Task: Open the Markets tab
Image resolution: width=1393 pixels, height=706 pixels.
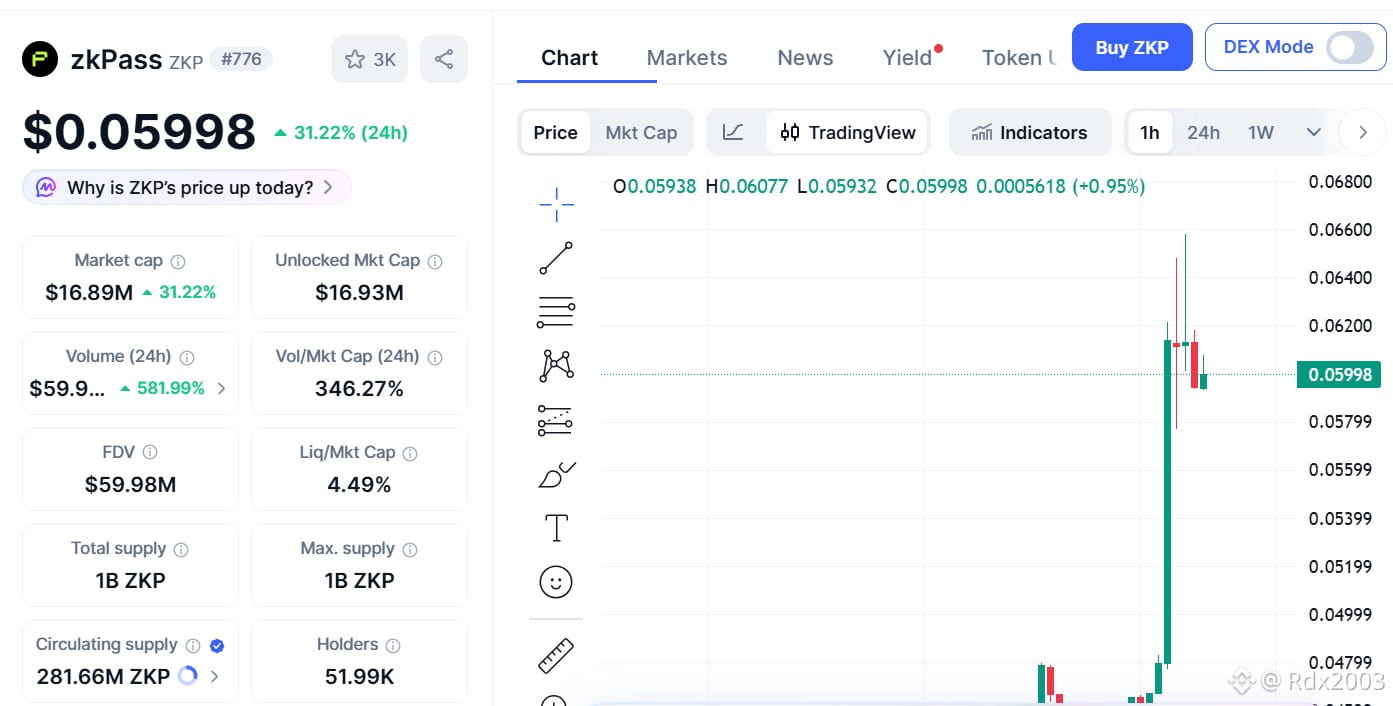Action: 687,58
